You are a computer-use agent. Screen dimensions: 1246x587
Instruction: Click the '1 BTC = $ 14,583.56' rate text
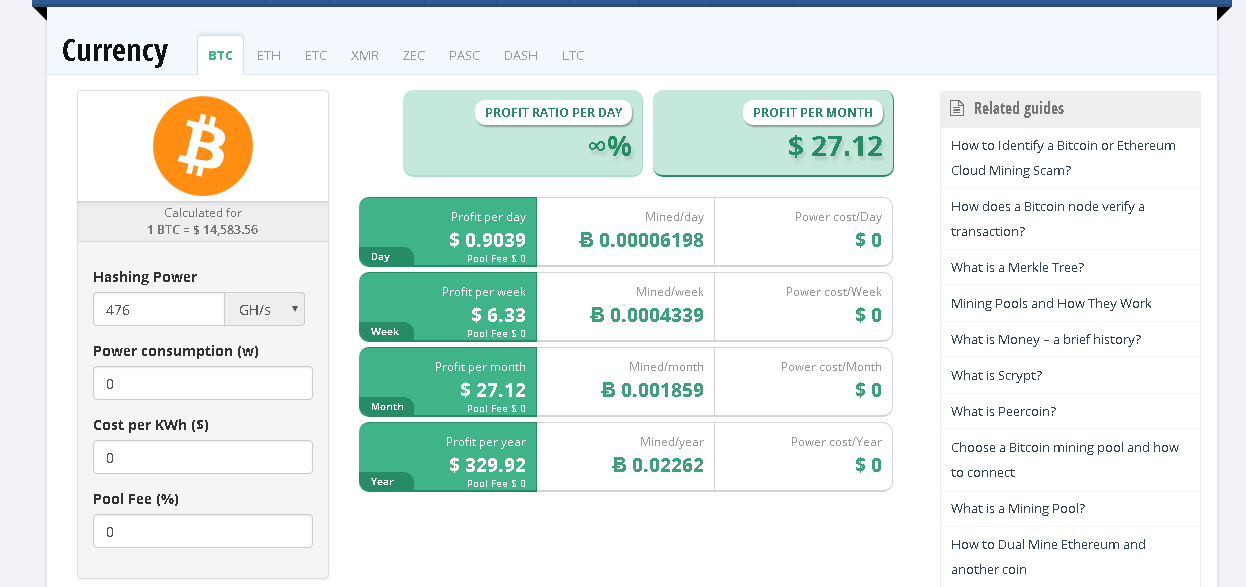[x=203, y=229]
